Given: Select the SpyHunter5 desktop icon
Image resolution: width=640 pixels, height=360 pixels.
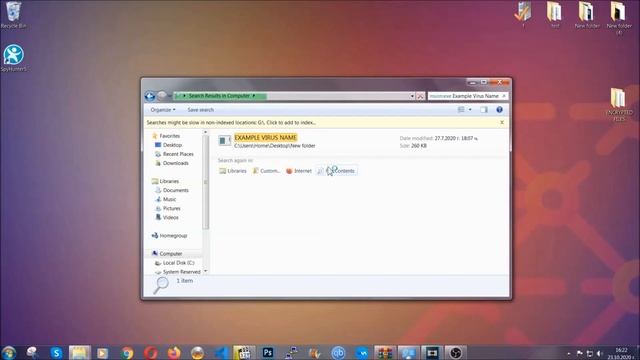Looking at the screenshot, I should coord(13,58).
